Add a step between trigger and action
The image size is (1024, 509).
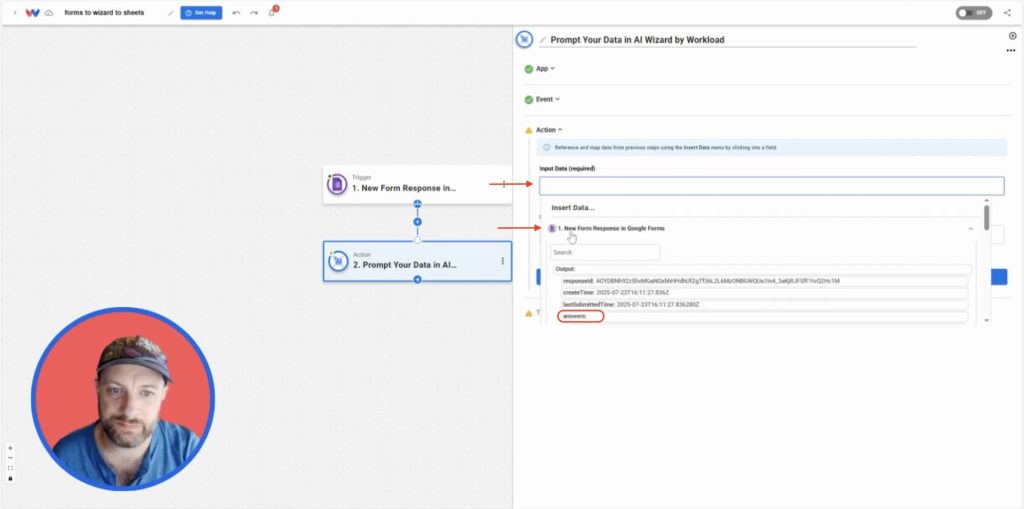point(417,222)
